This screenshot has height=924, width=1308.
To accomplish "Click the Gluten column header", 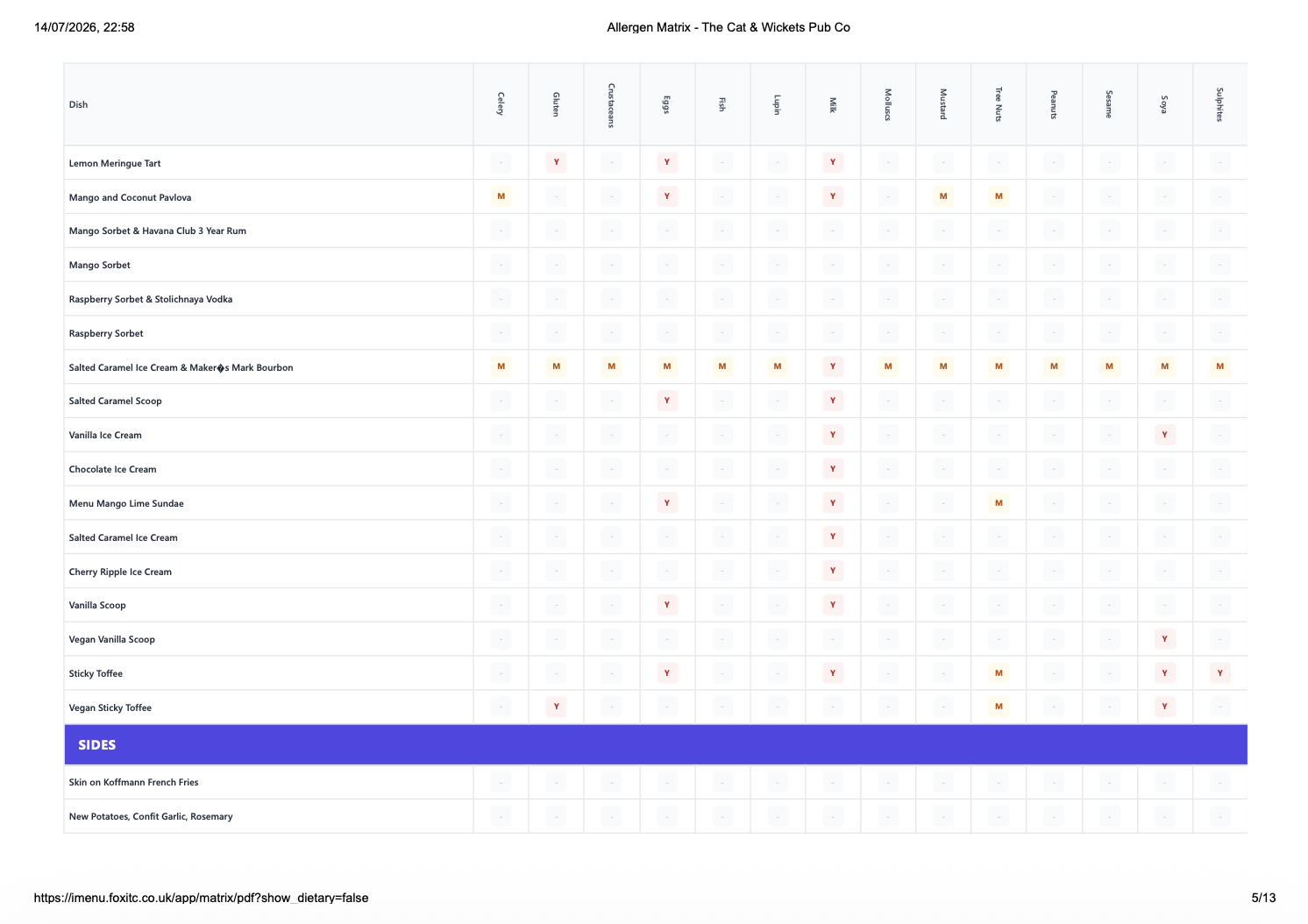I will point(556,104).
